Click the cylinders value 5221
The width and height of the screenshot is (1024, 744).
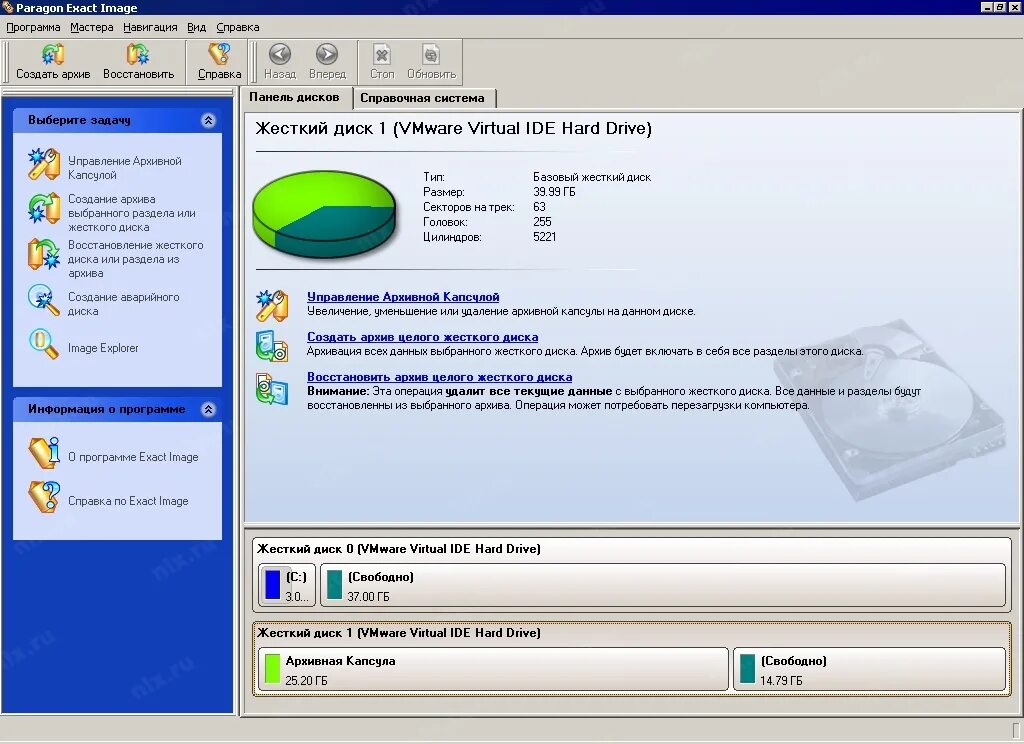point(545,236)
